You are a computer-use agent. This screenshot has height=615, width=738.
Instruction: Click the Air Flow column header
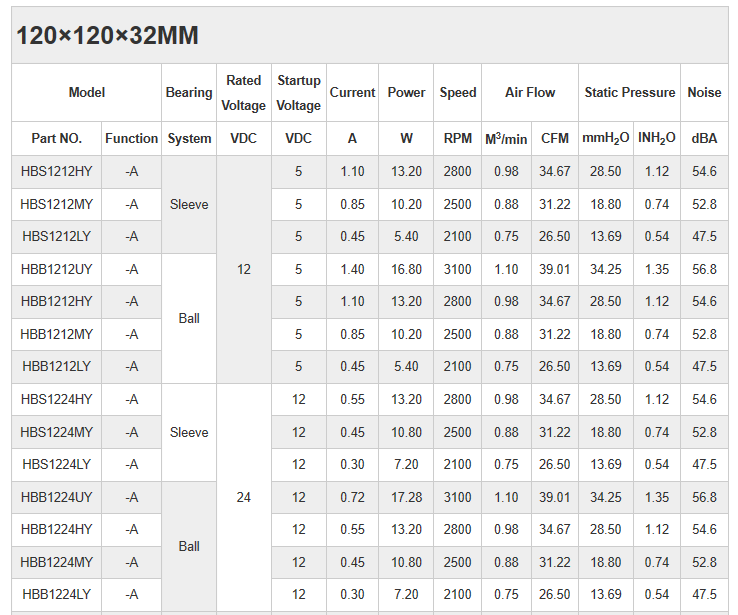click(x=530, y=92)
